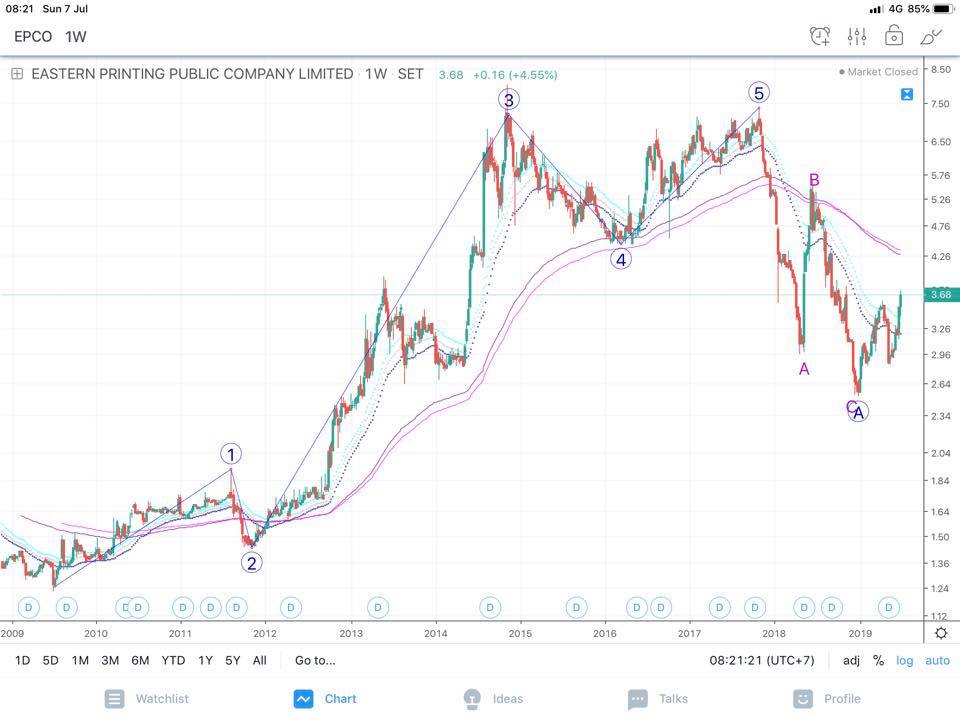Click the 3.68 current price tag
This screenshot has width=960, height=720.
tap(940, 294)
